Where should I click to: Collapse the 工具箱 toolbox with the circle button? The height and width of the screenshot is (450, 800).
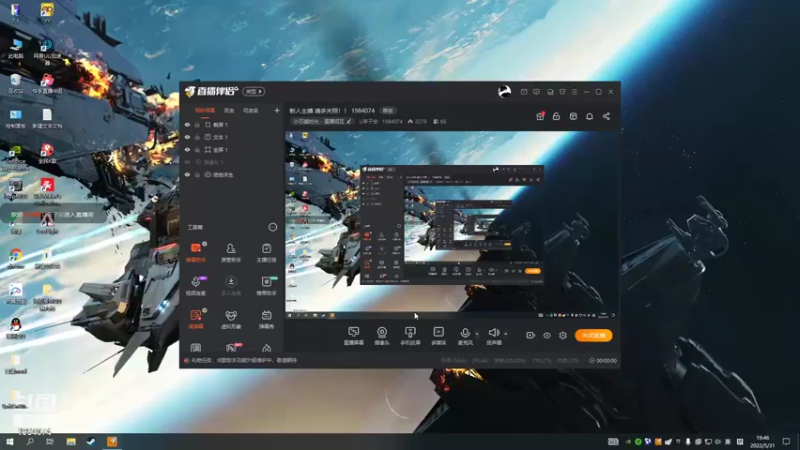(273, 227)
